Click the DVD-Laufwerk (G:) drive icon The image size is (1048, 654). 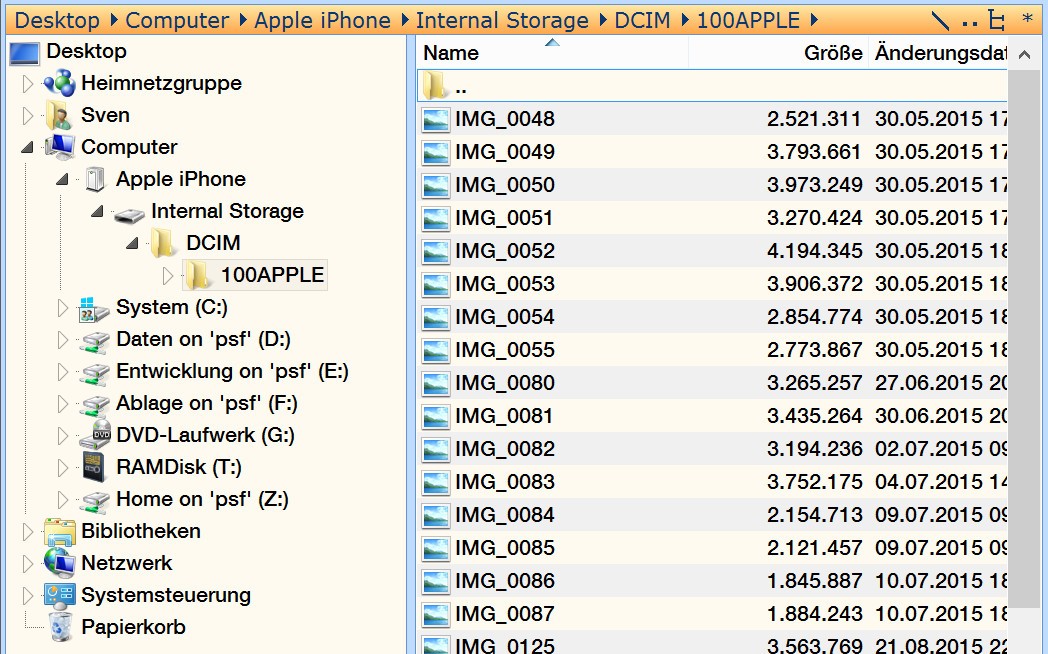click(x=95, y=435)
